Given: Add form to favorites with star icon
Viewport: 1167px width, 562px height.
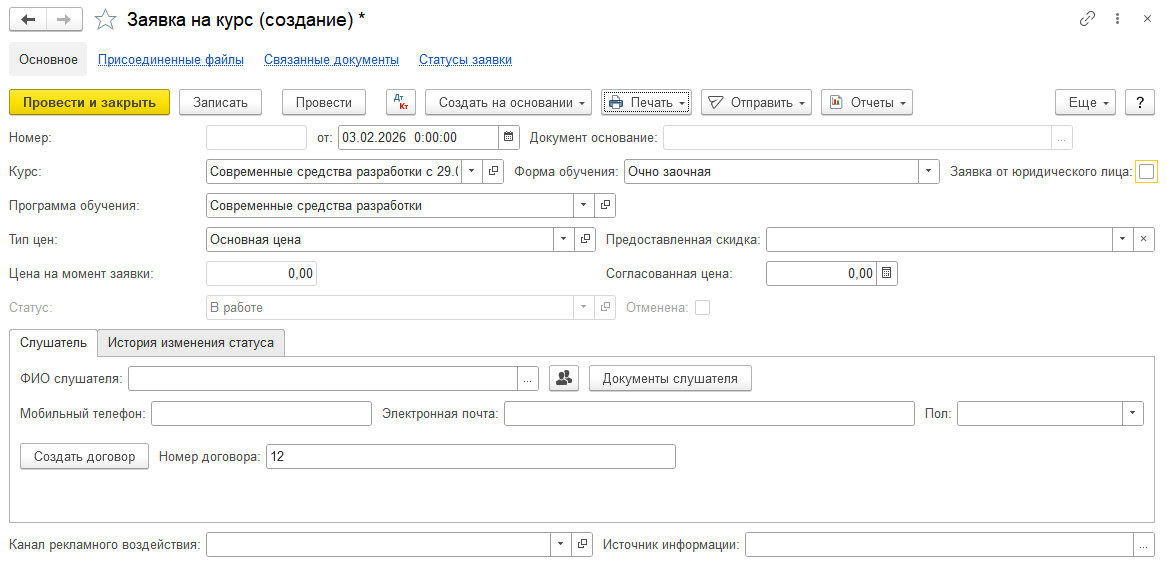Looking at the screenshot, I should (x=105, y=20).
